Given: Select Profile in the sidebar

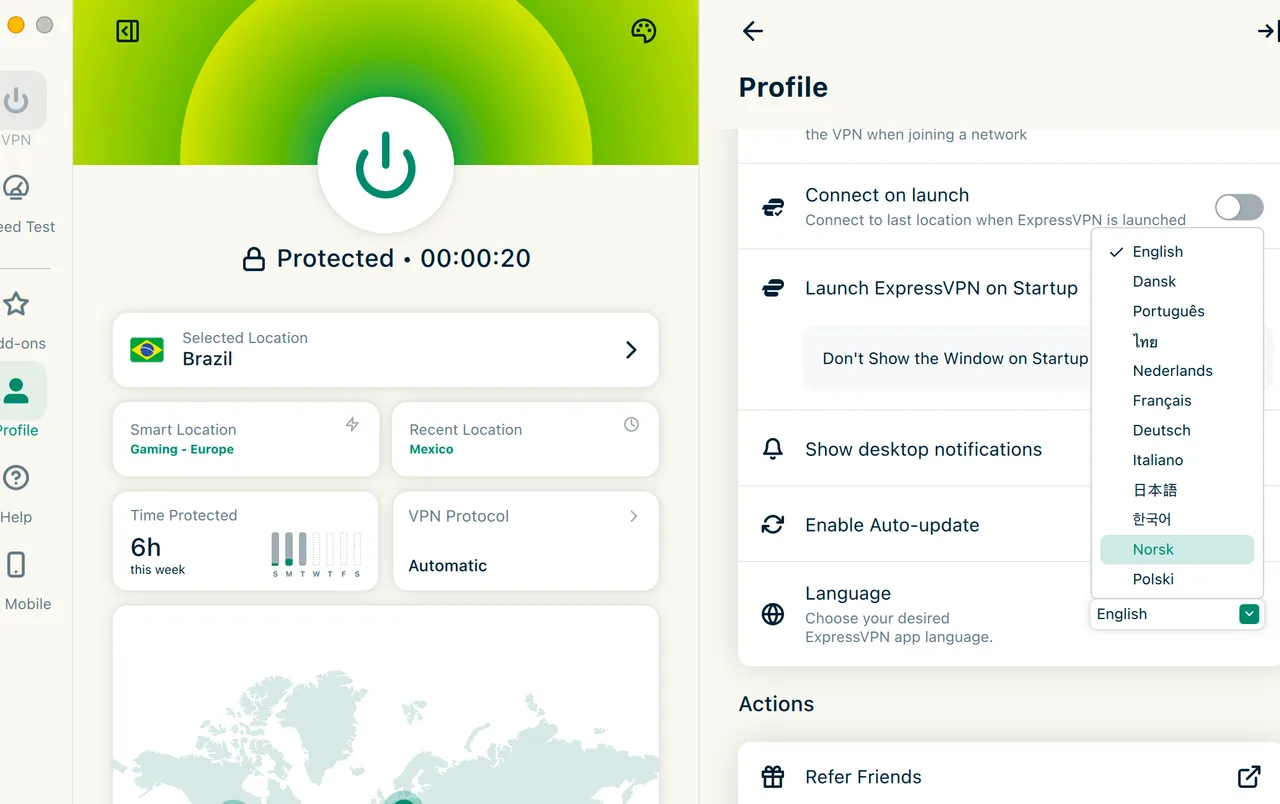Looking at the screenshot, I should 17,401.
